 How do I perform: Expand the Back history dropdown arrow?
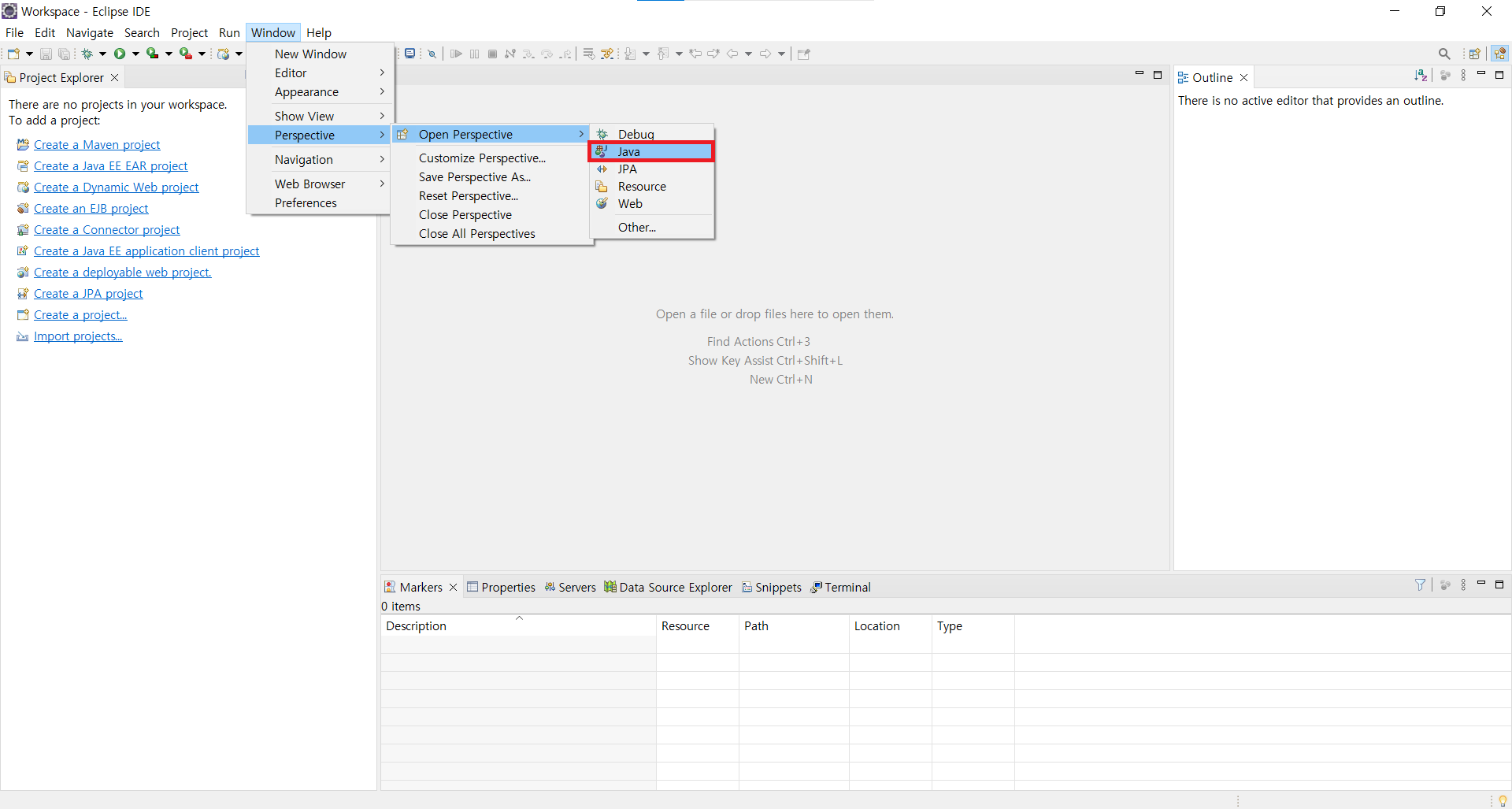(x=748, y=54)
